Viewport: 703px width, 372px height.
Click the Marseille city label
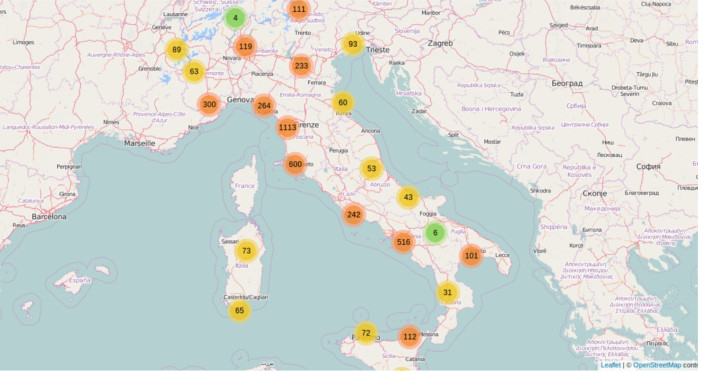(139, 143)
